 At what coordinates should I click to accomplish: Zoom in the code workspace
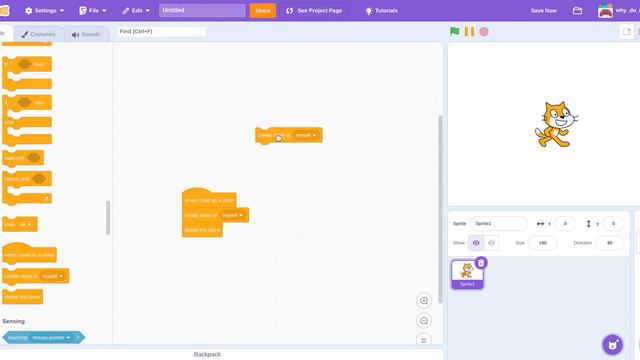pos(424,301)
